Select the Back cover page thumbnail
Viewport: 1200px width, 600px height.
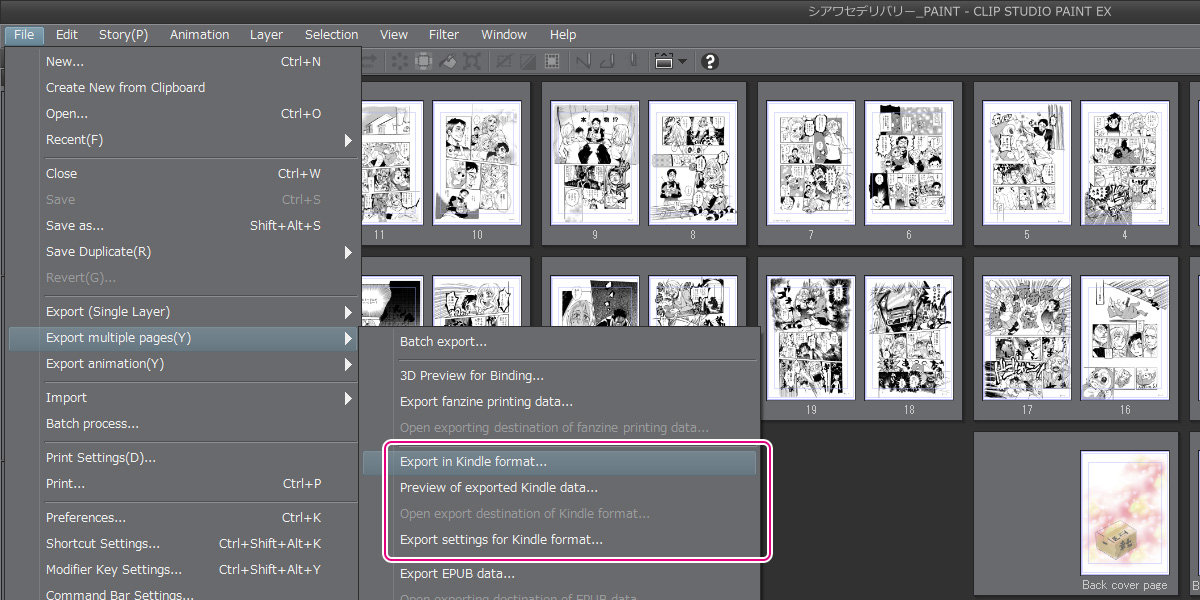pos(1124,513)
